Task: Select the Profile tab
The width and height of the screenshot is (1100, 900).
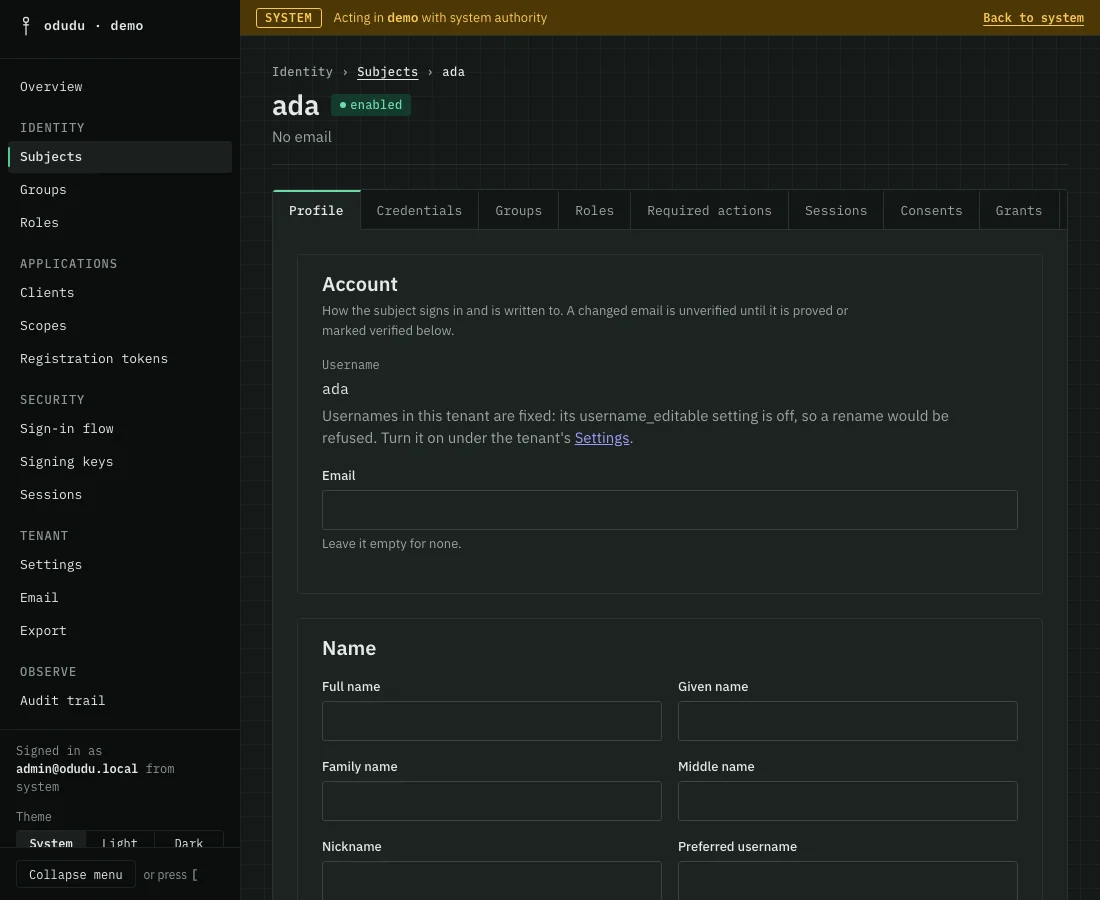Action: click(x=316, y=210)
